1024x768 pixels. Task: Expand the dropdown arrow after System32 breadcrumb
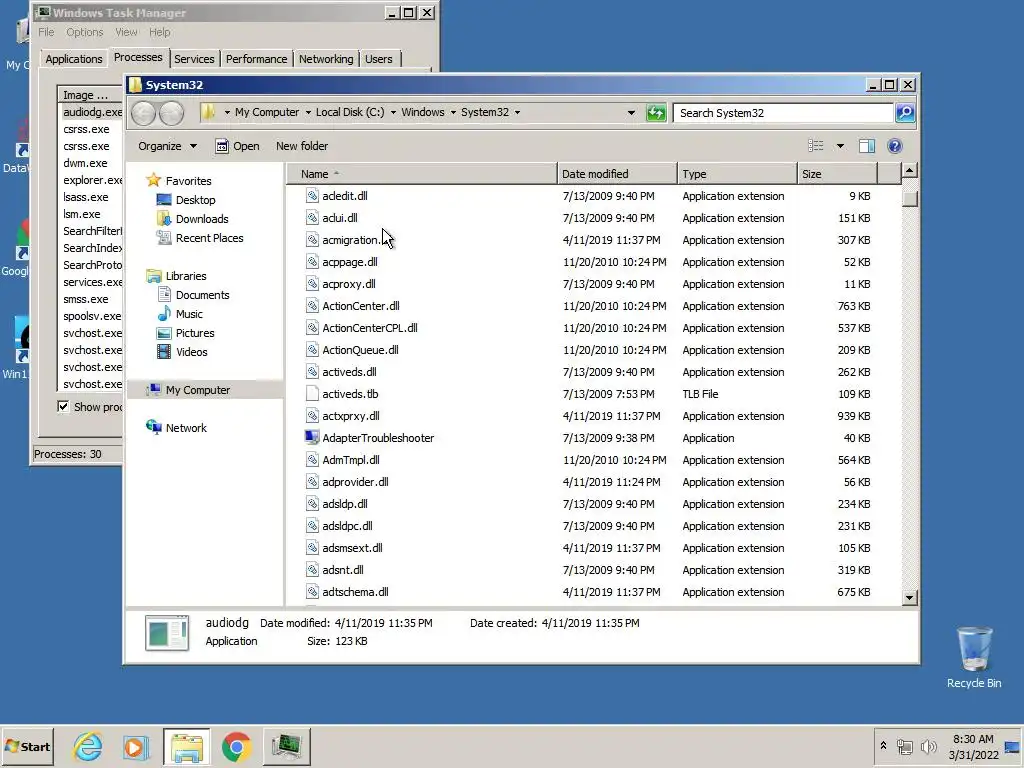pyautogui.click(x=517, y=112)
